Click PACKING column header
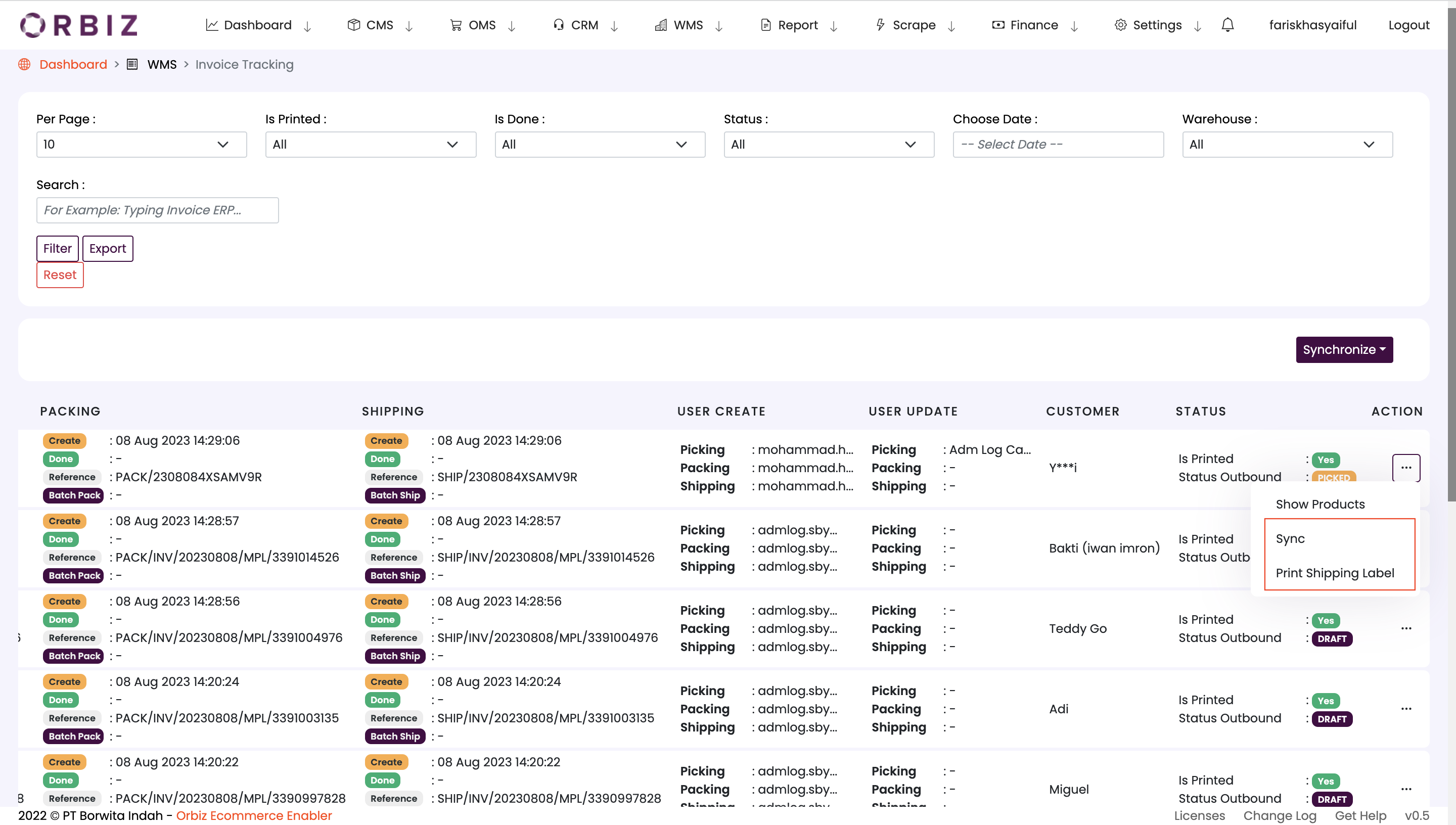1456x825 pixels. (x=70, y=411)
